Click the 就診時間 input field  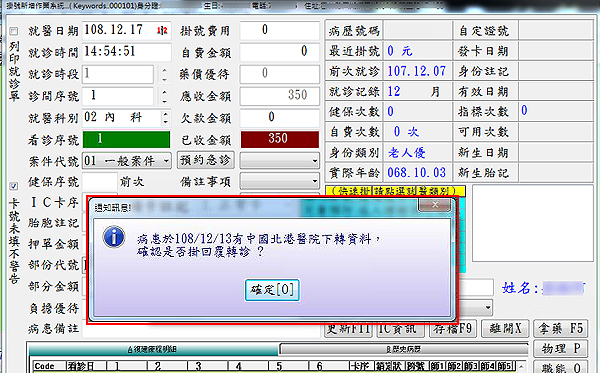[127, 52]
